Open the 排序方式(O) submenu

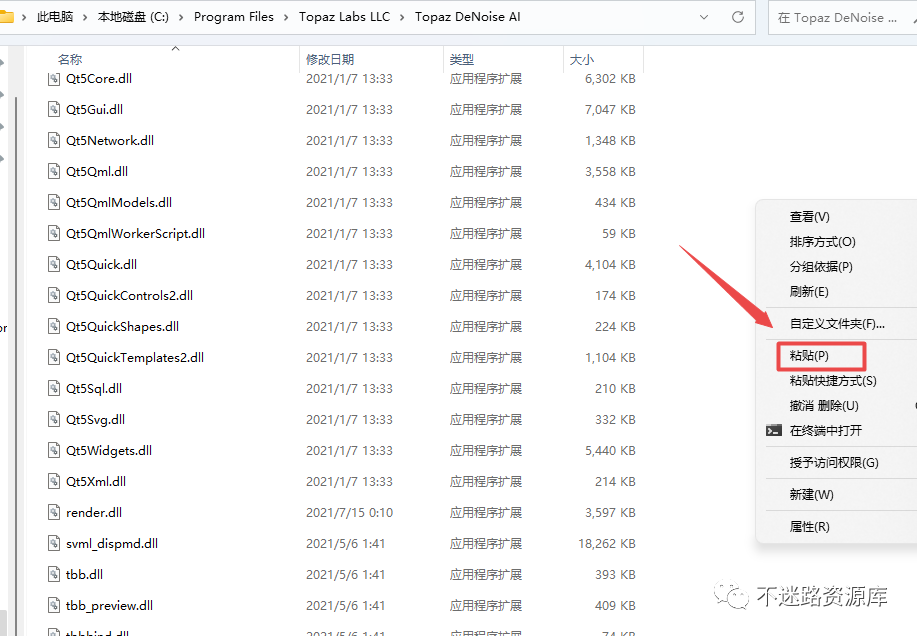tap(822, 242)
